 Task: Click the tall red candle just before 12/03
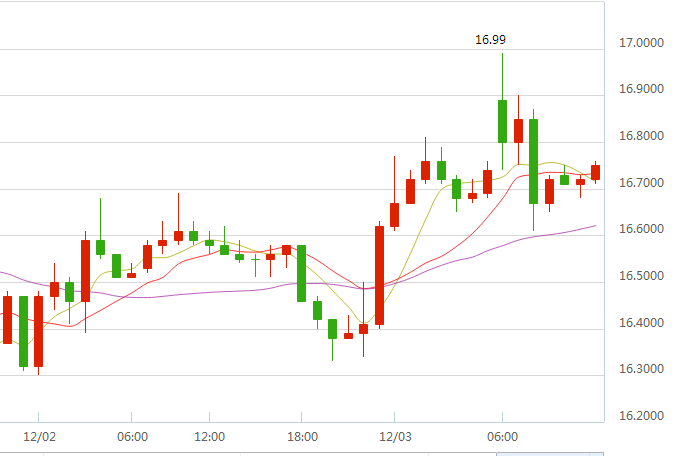click(x=380, y=276)
